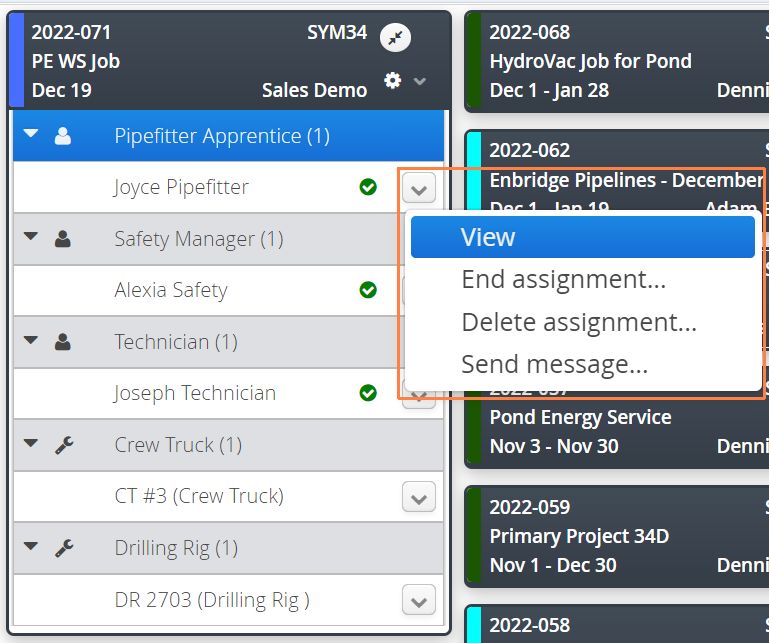Collapse the Safety Manager group triangle

pos(31,236)
